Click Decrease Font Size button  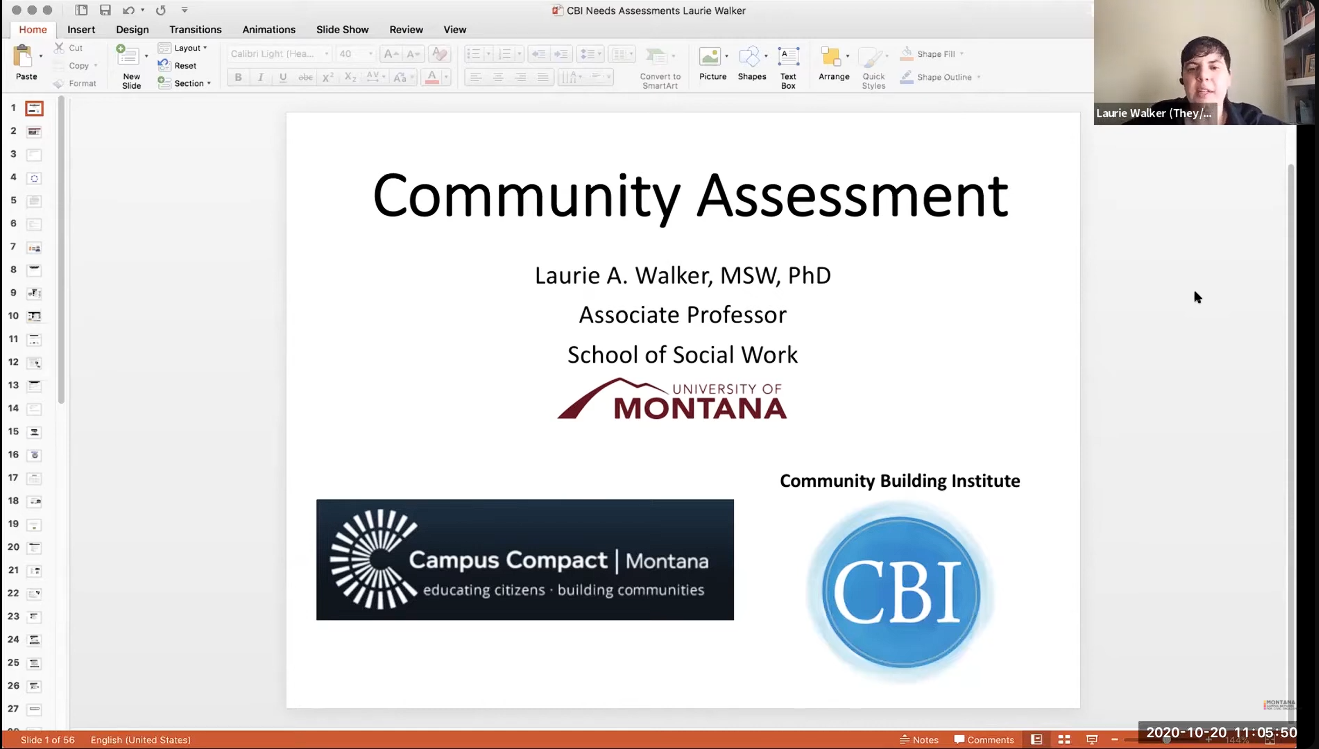[414, 54]
